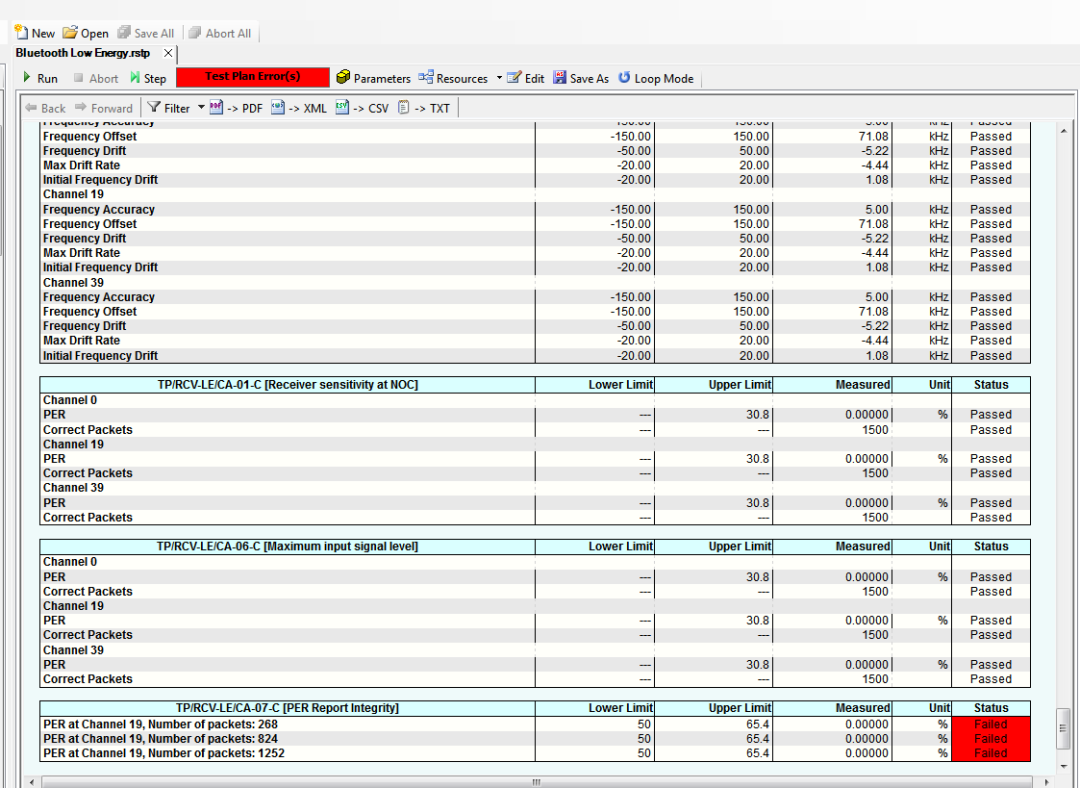Click the Test Plan Error(s) button
Image resolution: width=1080 pixels, height=788 pixels.
coord(253,77)
